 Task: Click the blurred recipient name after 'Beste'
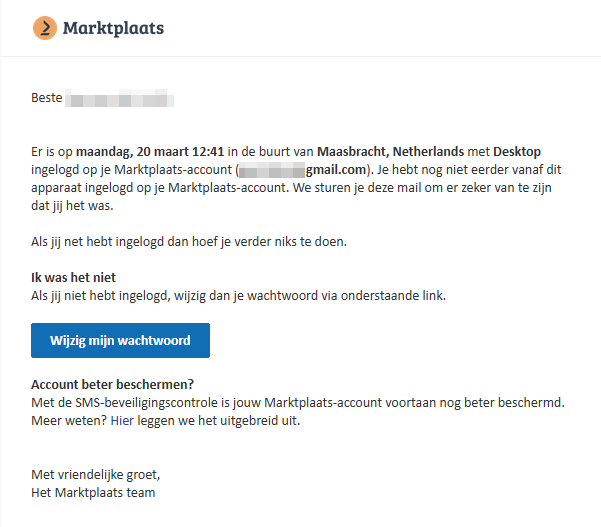point(120,100)
